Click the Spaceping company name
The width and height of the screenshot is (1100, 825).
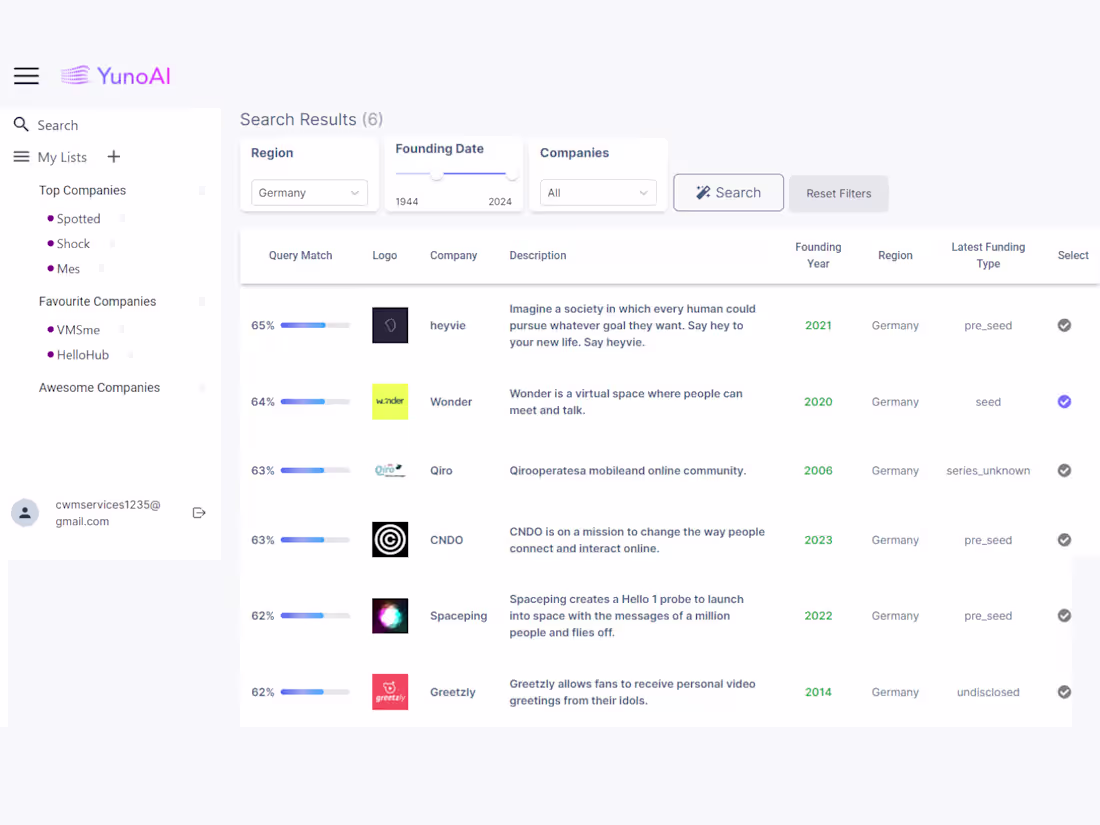tap(458, 616)
